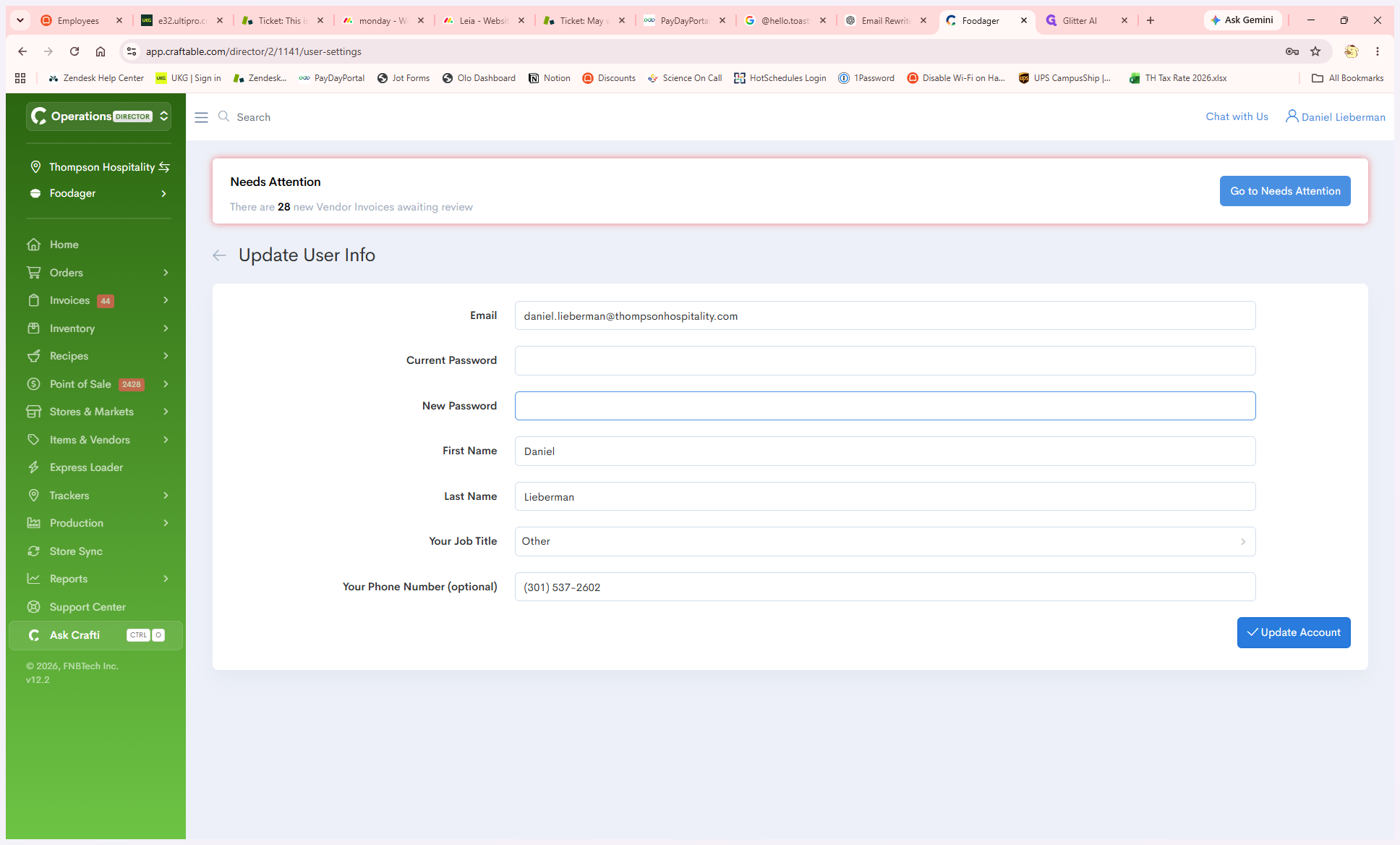The height and width of the screenshot is (845, 1400).
Task: Switch to the Email Rewrite browser tab
Action: click(x=885, y=21)
